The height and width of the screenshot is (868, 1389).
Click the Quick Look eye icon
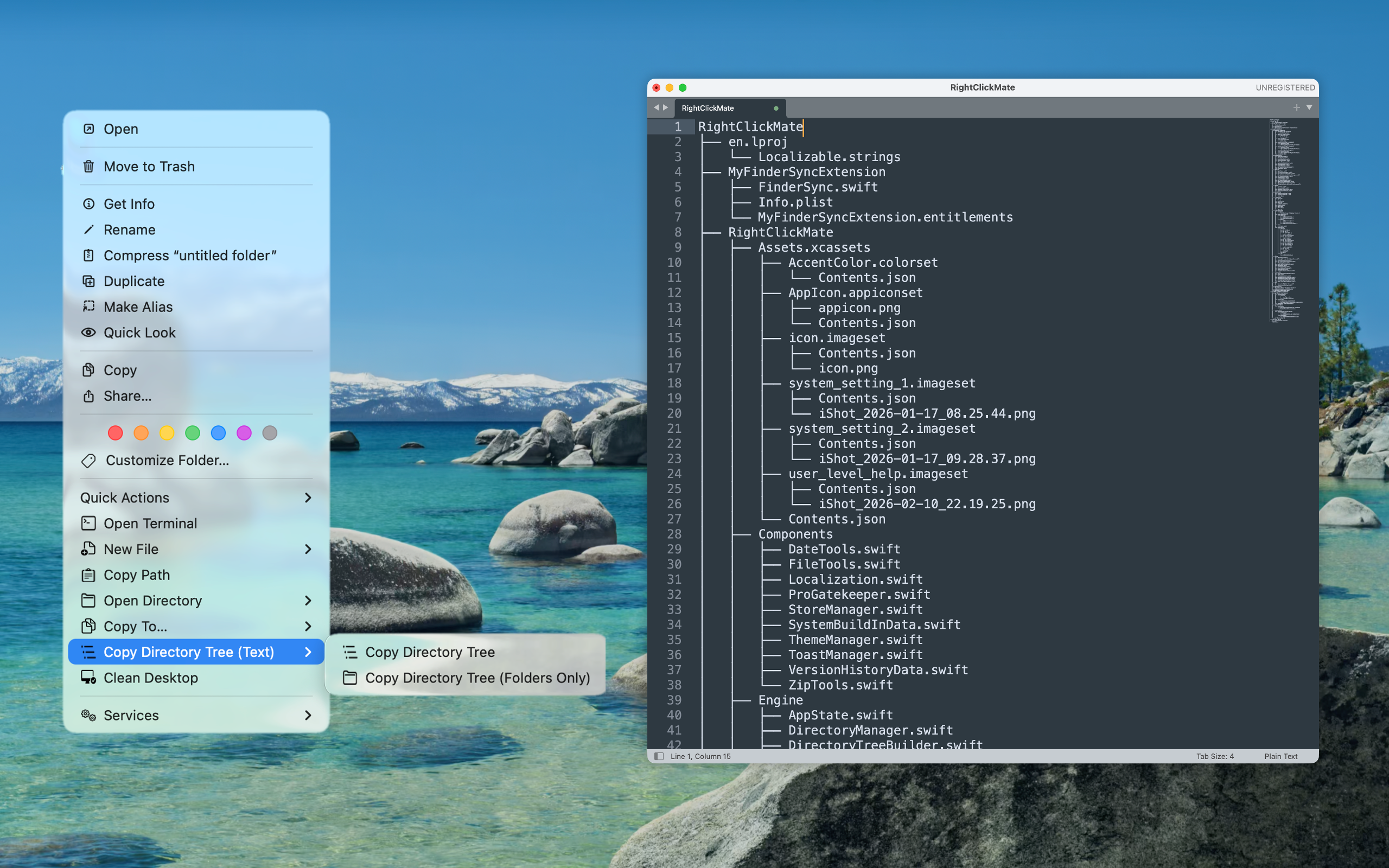[88, 333]
